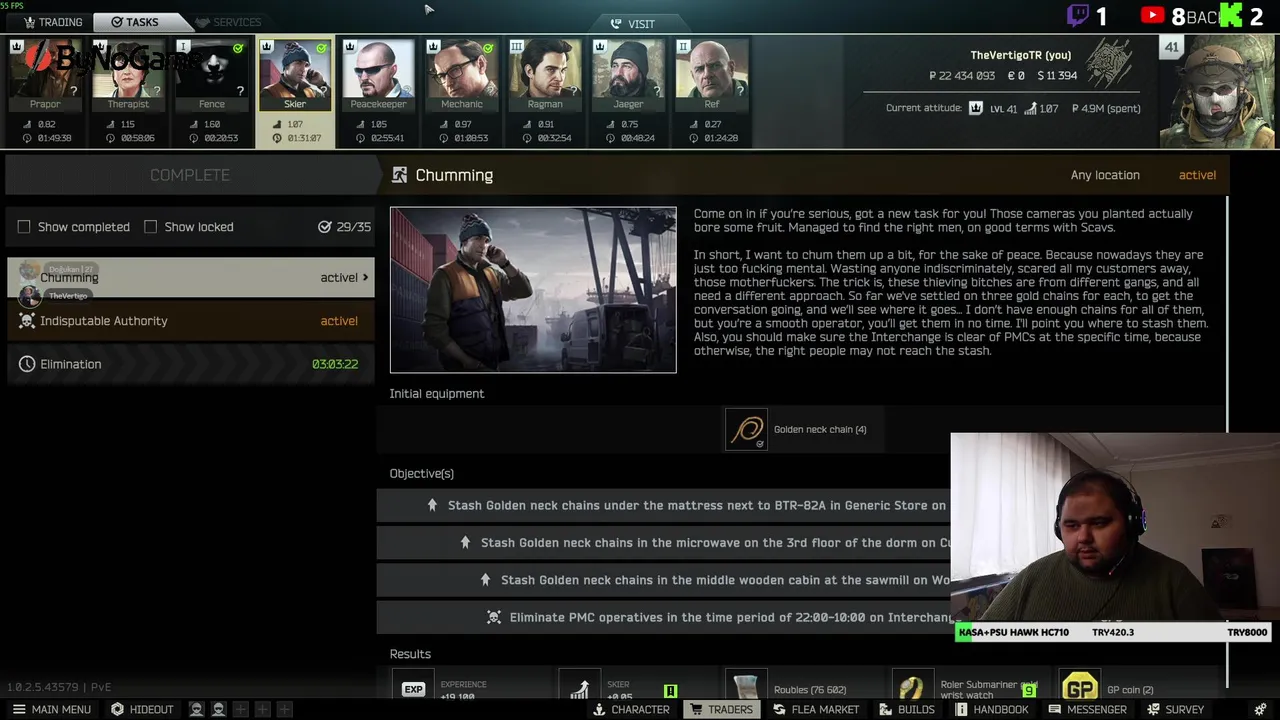Select trader Jaeger portrait
1280x720 pixels.
pyautogui.click(x=628, y=76)
